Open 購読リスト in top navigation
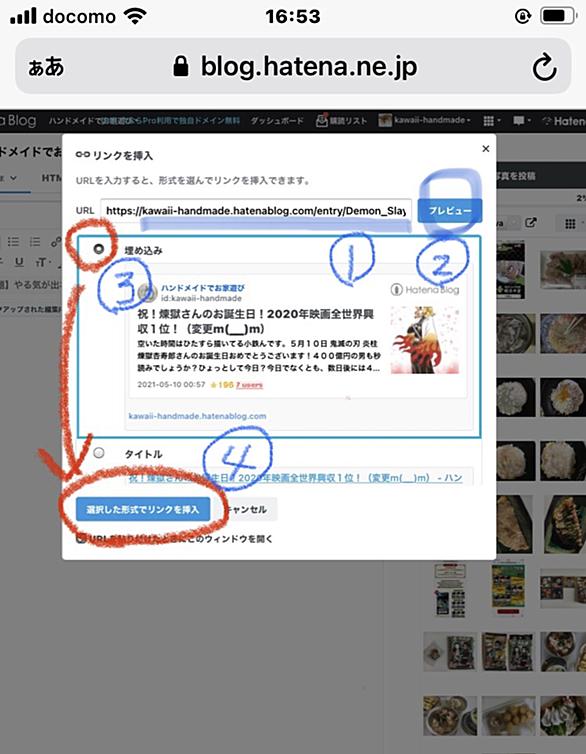Viewport: 586px width, 754px height. tap(341, 120)
